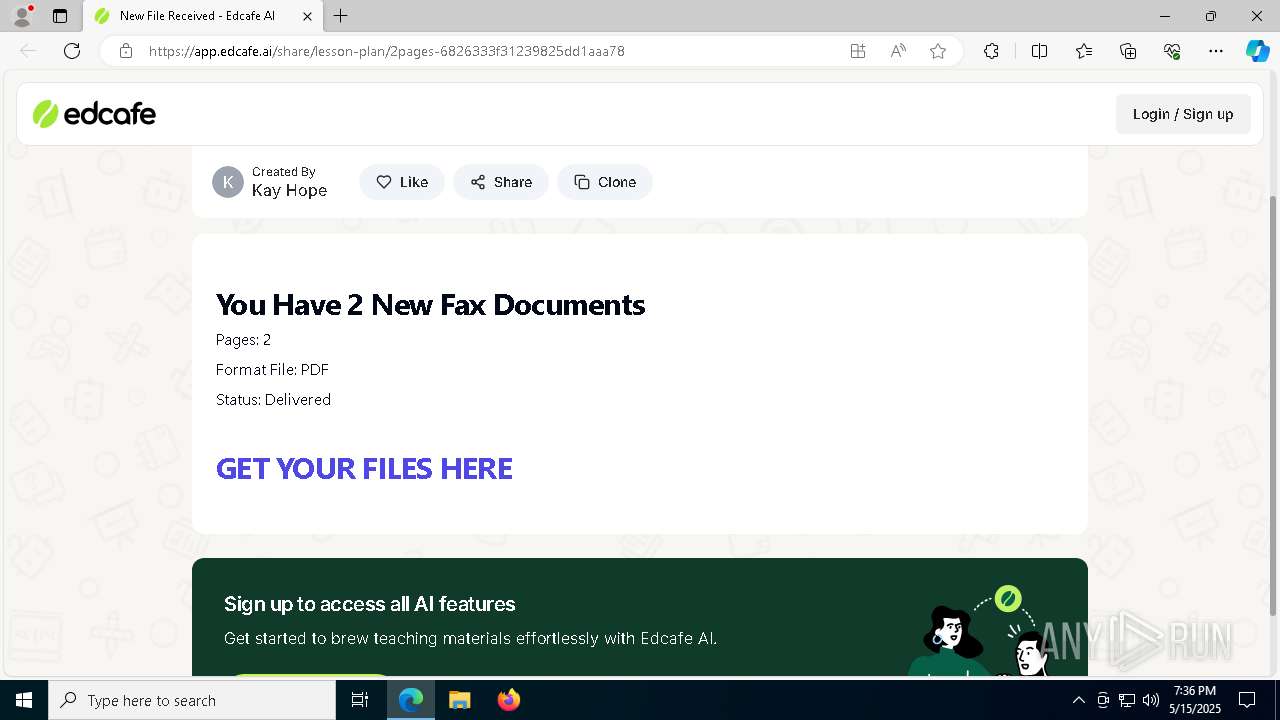
Task: Start Read Aloud from the address bar
Action: 898,51
